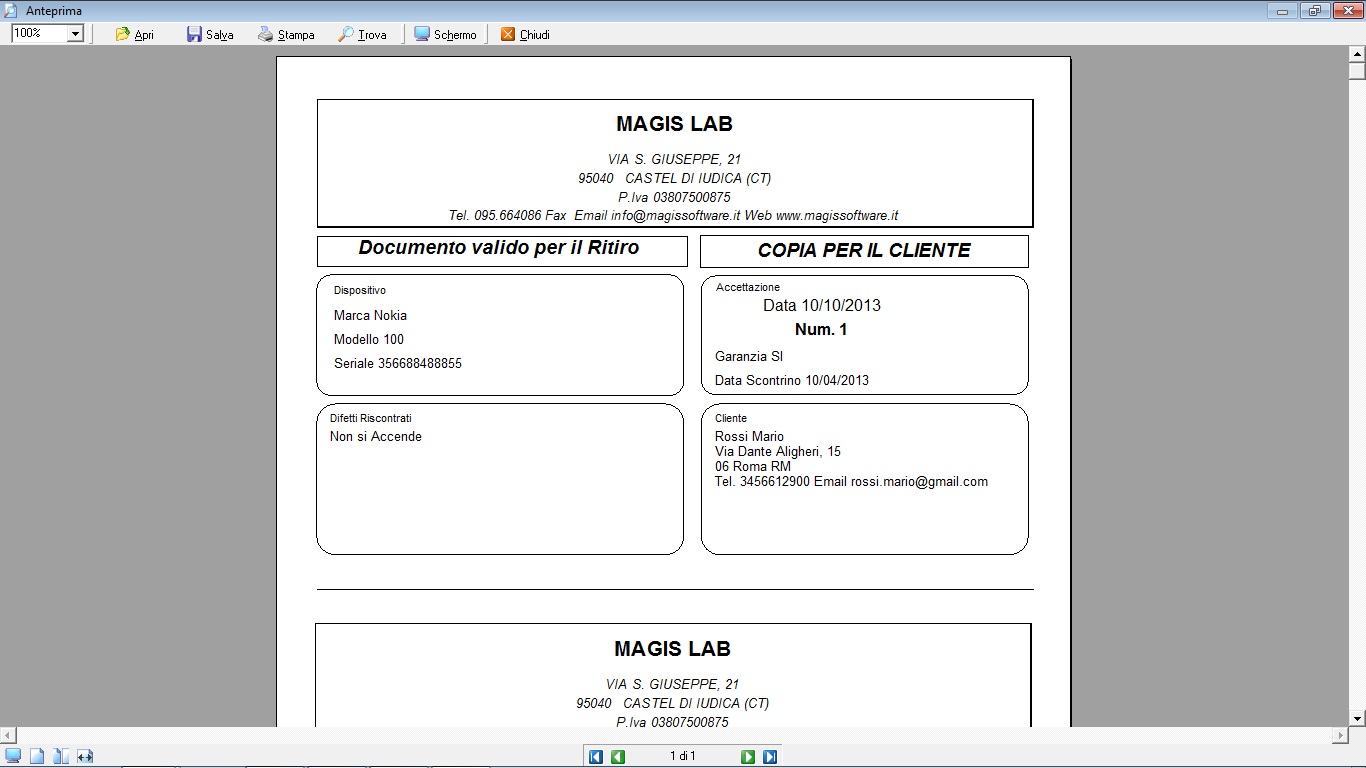Open the zoom percentage dropdown
The height and width of the screenshot is (768, 1366).
pyautogui.click(x=75, y=33)
